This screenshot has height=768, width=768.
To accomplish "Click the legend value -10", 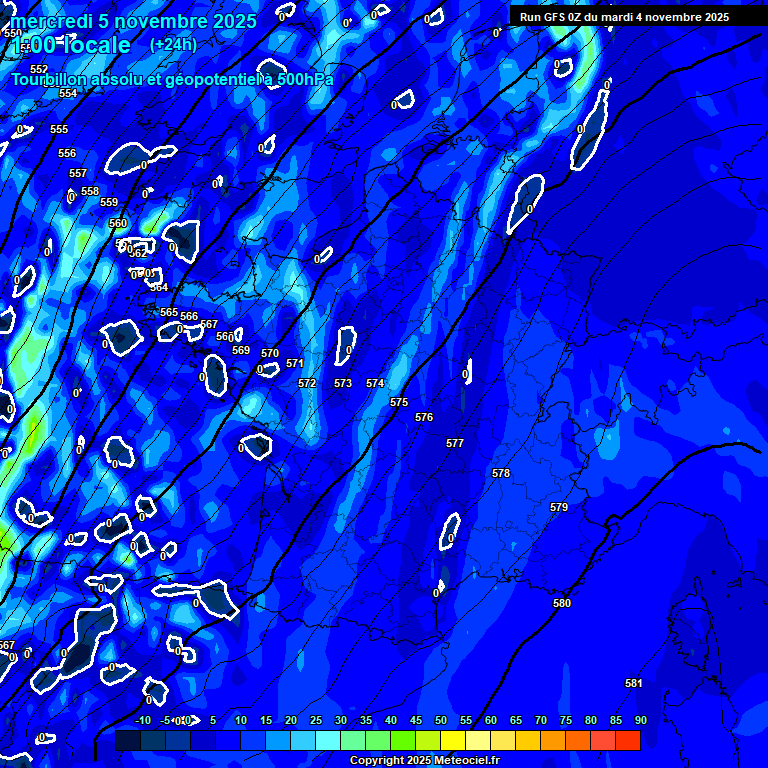I will click(142, 720).
